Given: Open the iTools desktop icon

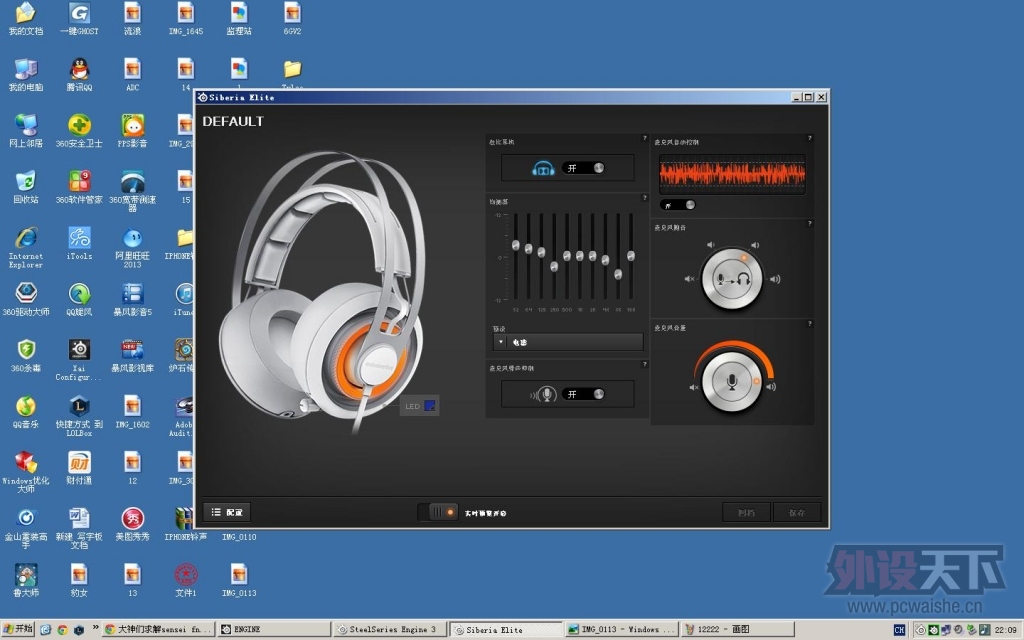Looking at the screenshot, I should point(79,243).
